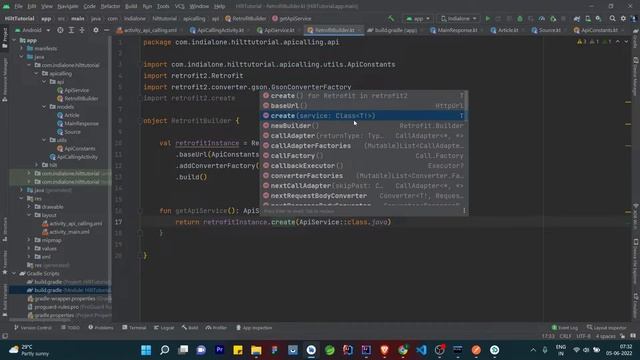Hide the Project panel with minus icon
640x360 pixels.
click(x=107, y=30)
